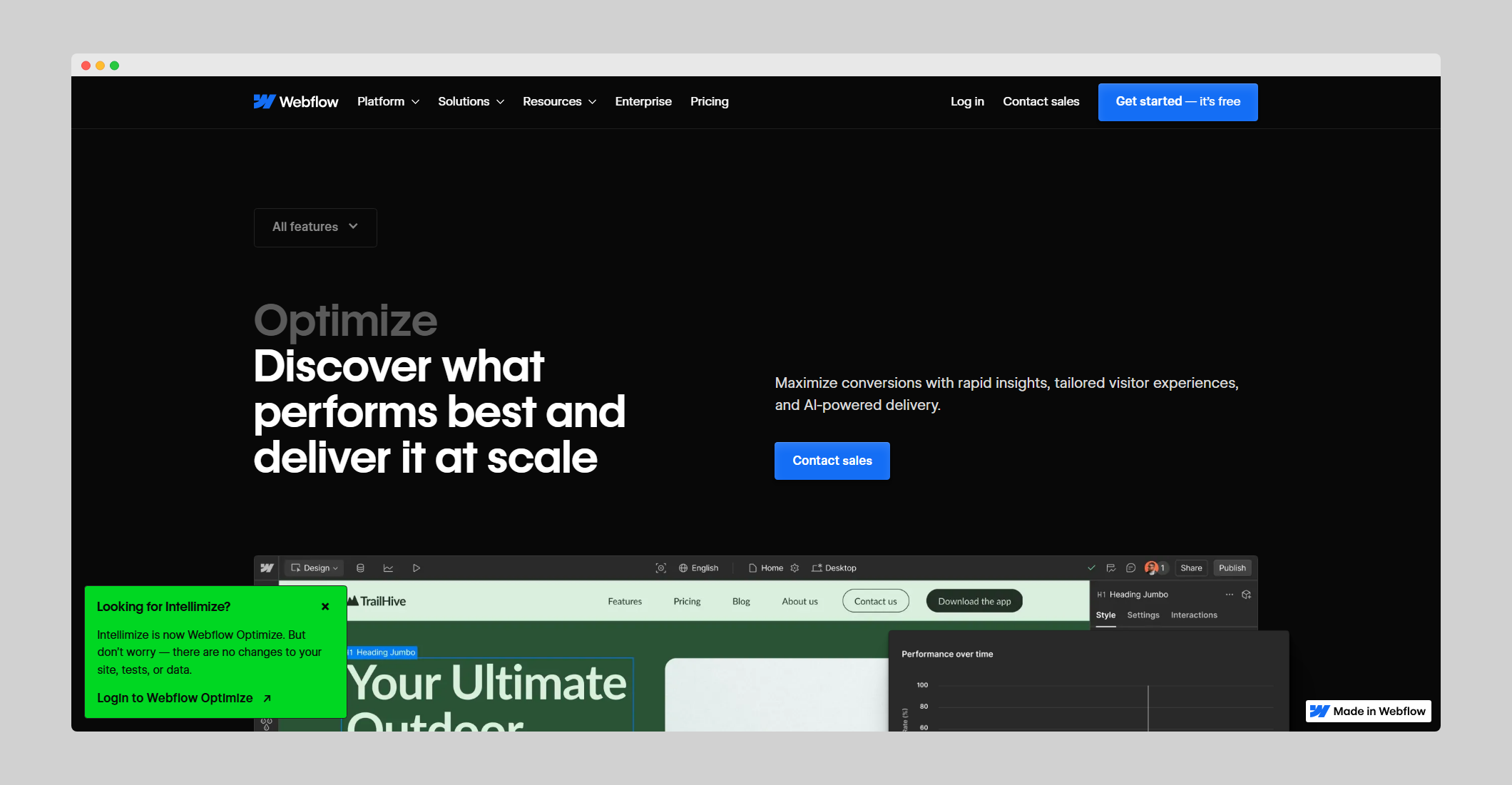Viewport: 1512px width, 785px height.
Task: Click Pricing in the TrailHive nav
Action: [x=687, y=602]
